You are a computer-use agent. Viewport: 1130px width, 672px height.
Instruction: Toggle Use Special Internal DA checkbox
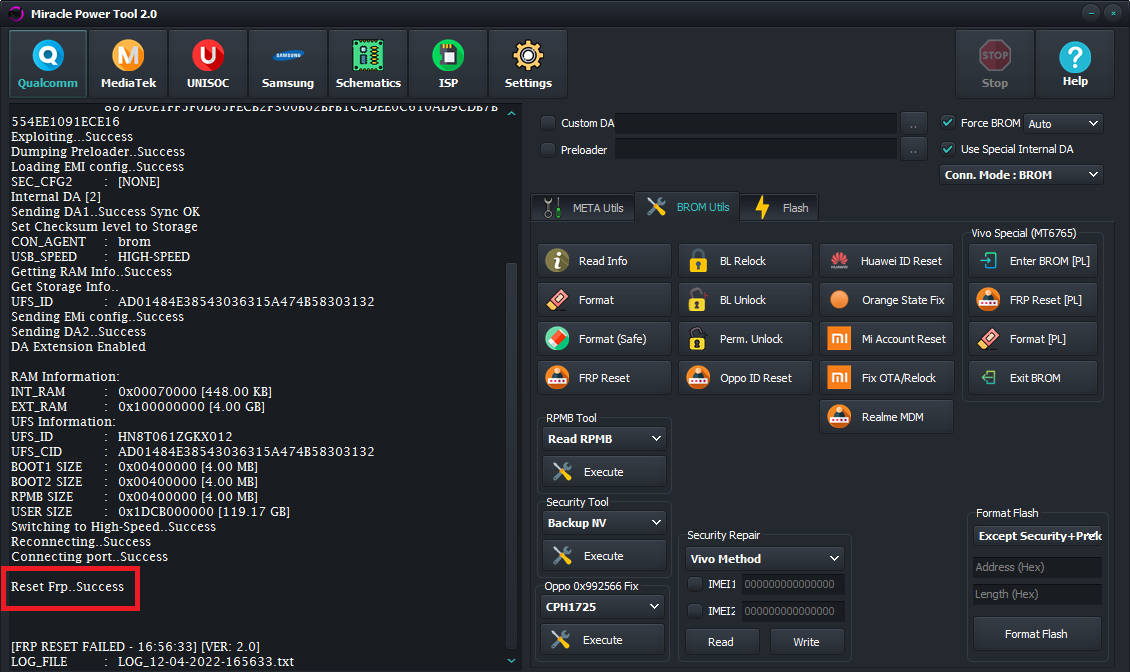(948, 149)
